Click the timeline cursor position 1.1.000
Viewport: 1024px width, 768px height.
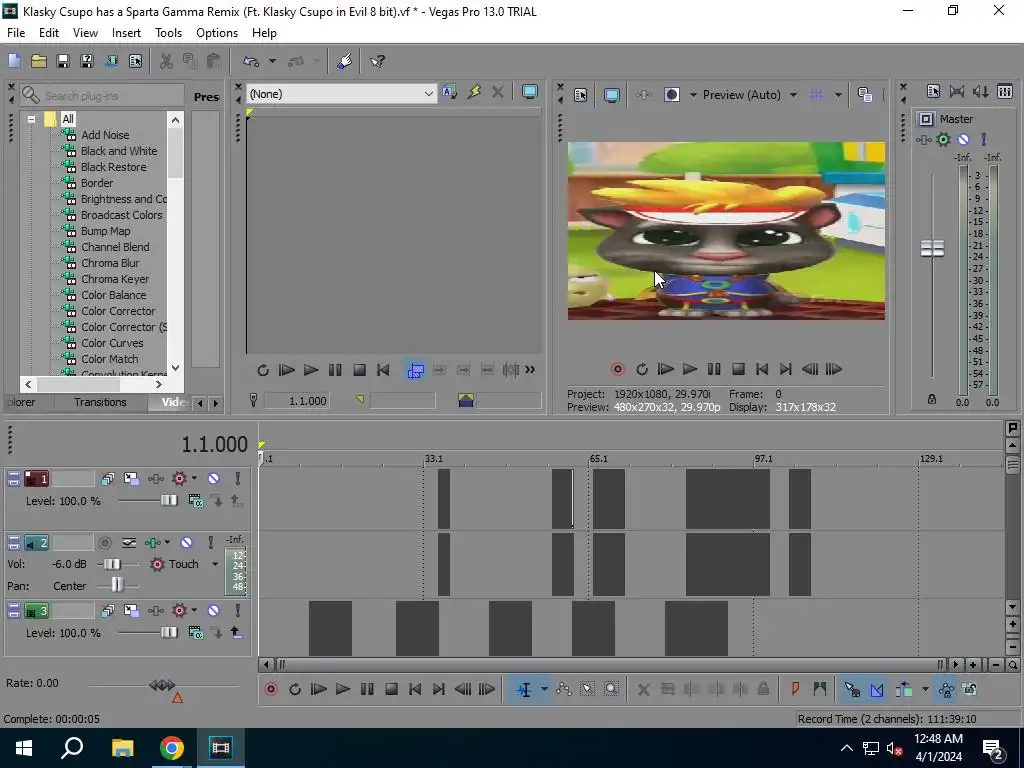click(x=214, y=445)
